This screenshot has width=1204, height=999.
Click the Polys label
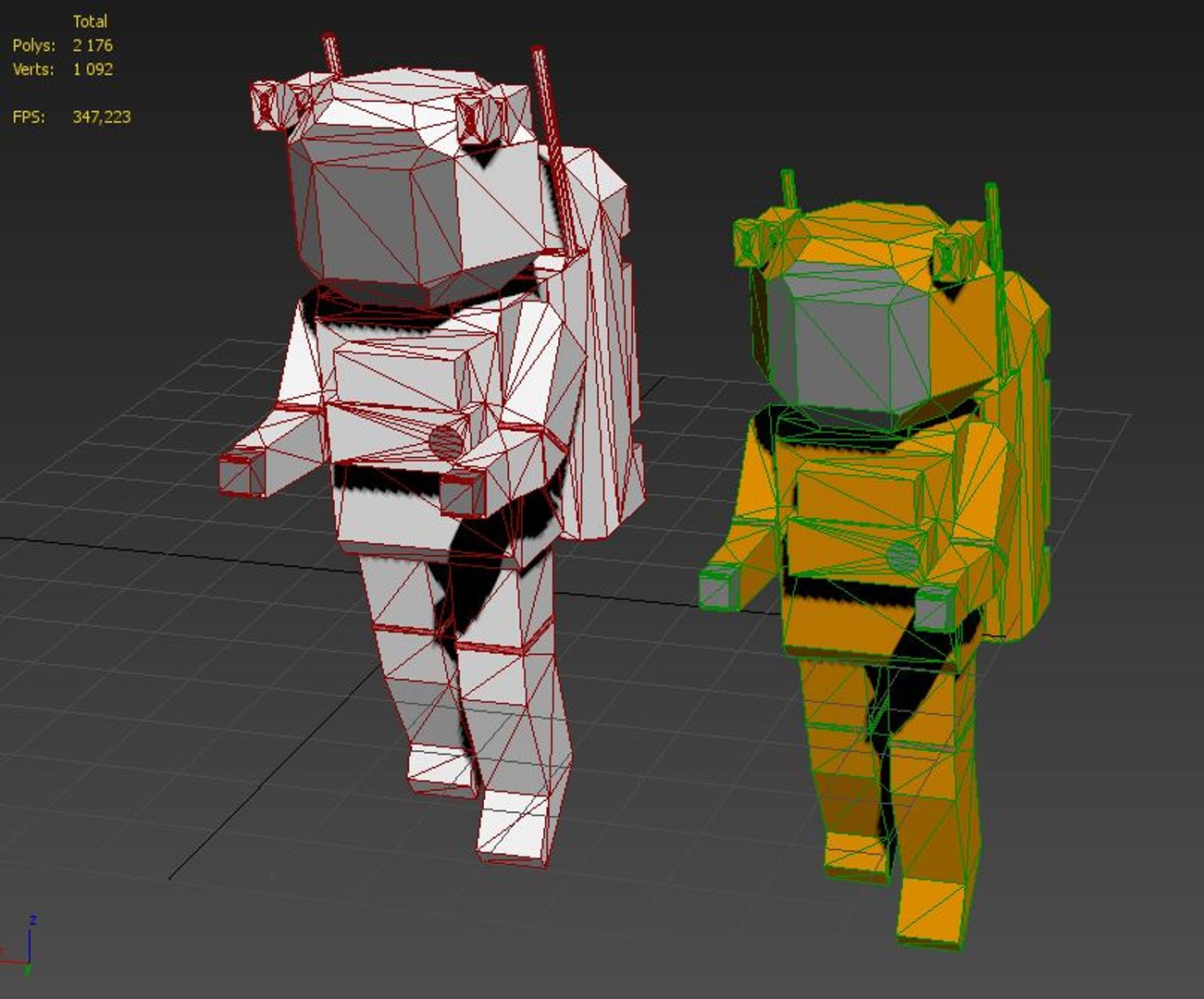click(34, 45)
